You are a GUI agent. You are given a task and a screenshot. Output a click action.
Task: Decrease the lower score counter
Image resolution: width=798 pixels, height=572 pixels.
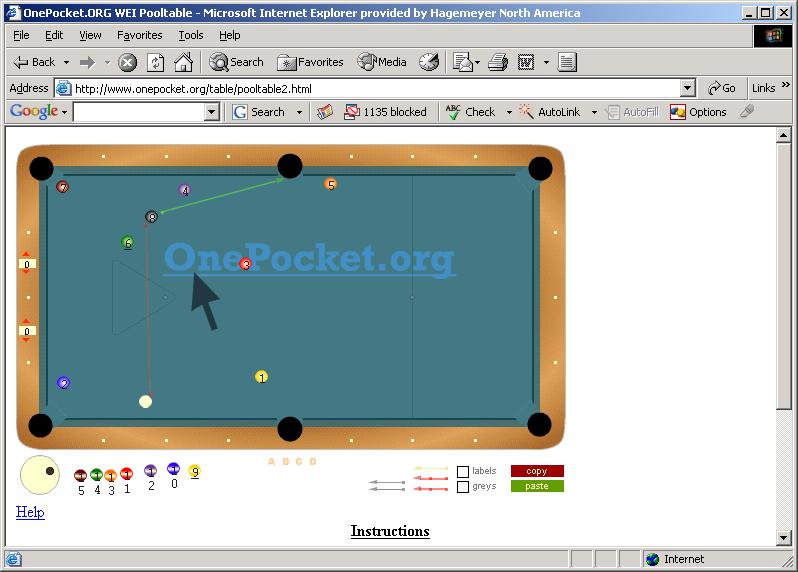tap(26, 339)
